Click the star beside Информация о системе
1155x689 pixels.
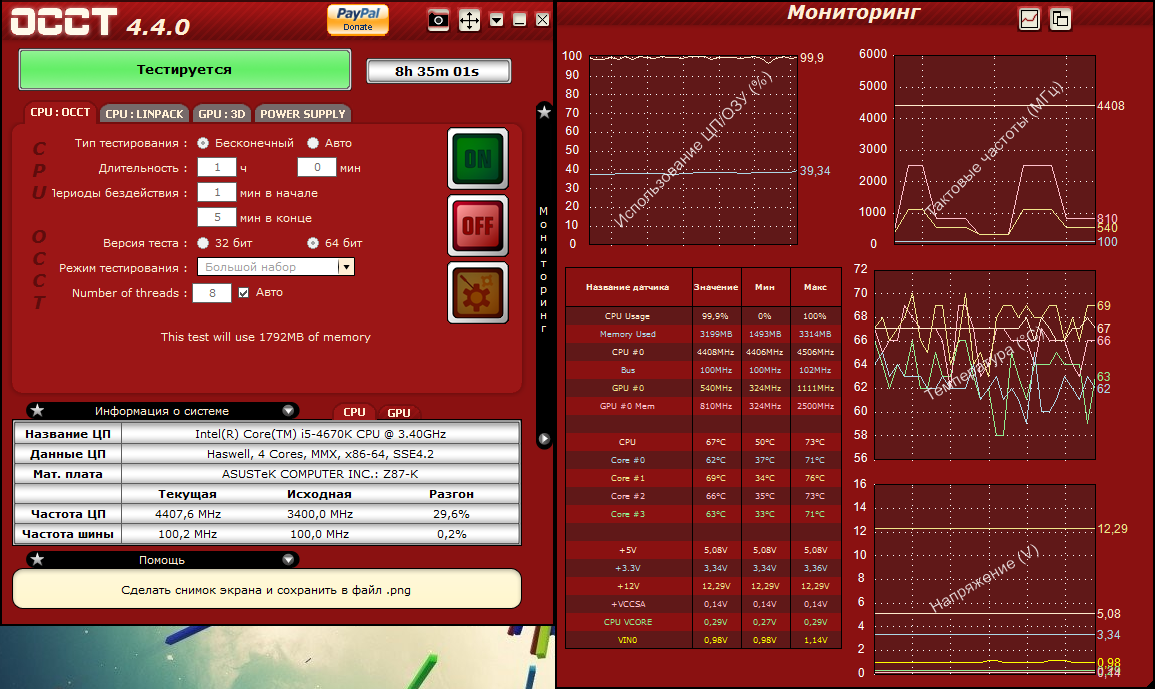point(38,410)
